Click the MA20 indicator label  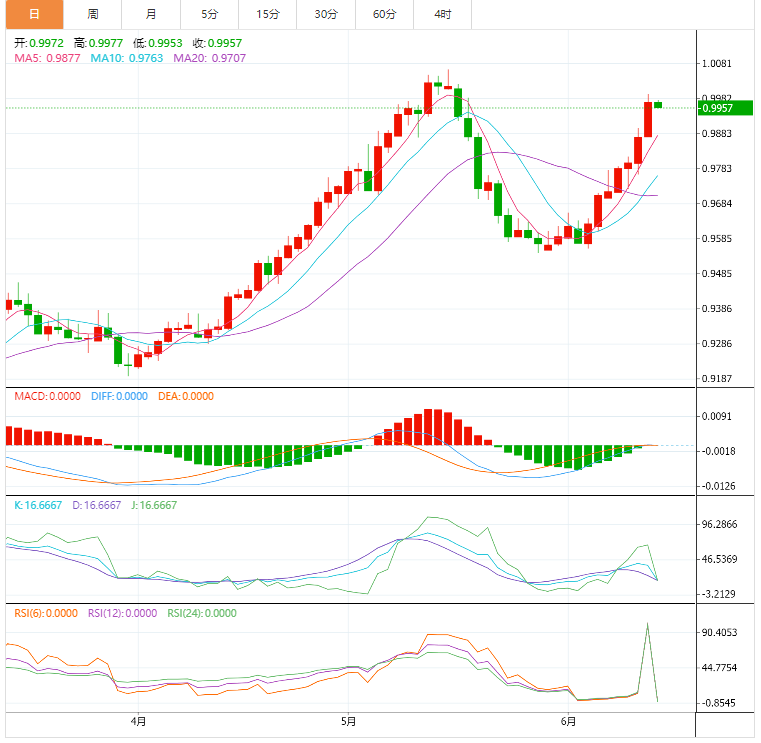tap(210, 58)
